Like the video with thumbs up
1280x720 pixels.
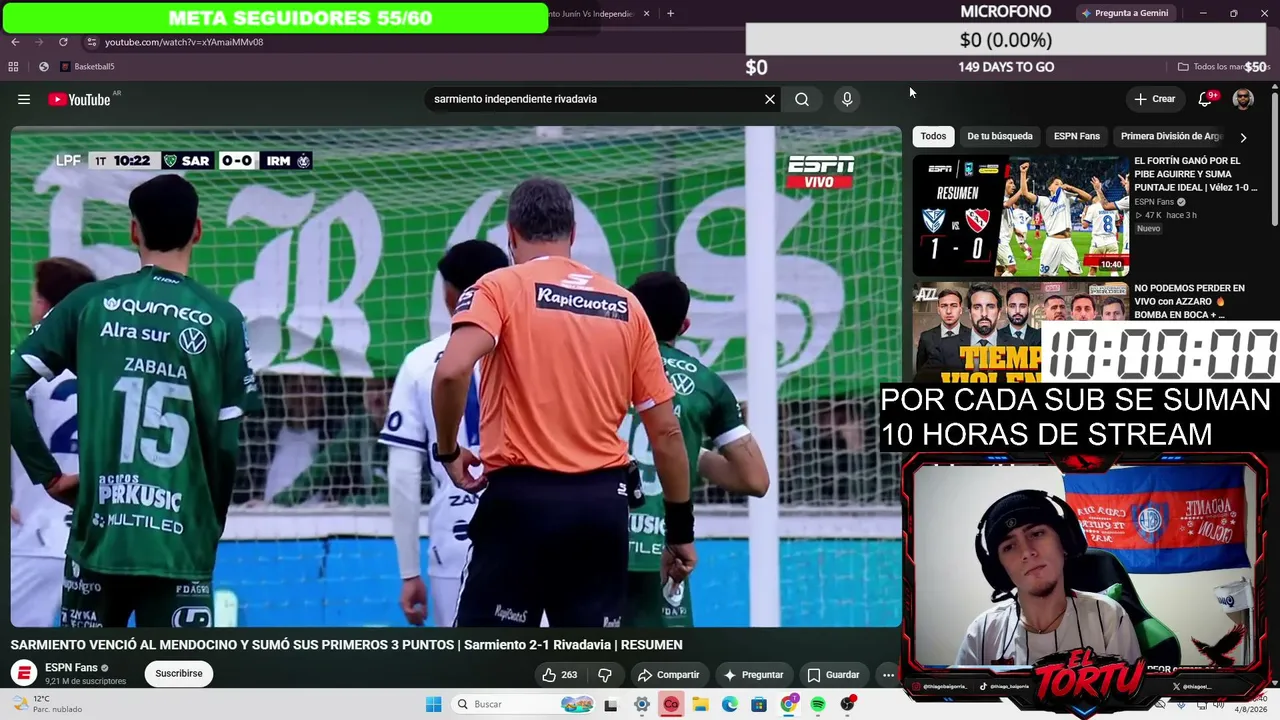click(x=560, y=675)
